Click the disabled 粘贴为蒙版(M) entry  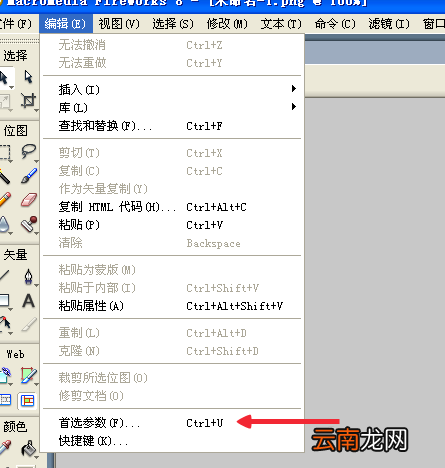click(172, 270)
